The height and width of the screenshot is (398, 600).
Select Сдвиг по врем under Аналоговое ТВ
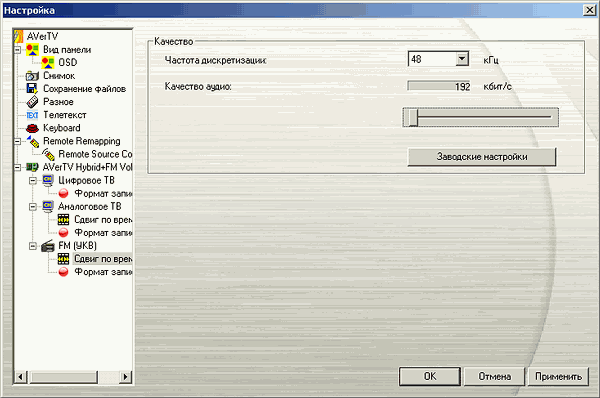pyautogui.click(x=103, y=220)
